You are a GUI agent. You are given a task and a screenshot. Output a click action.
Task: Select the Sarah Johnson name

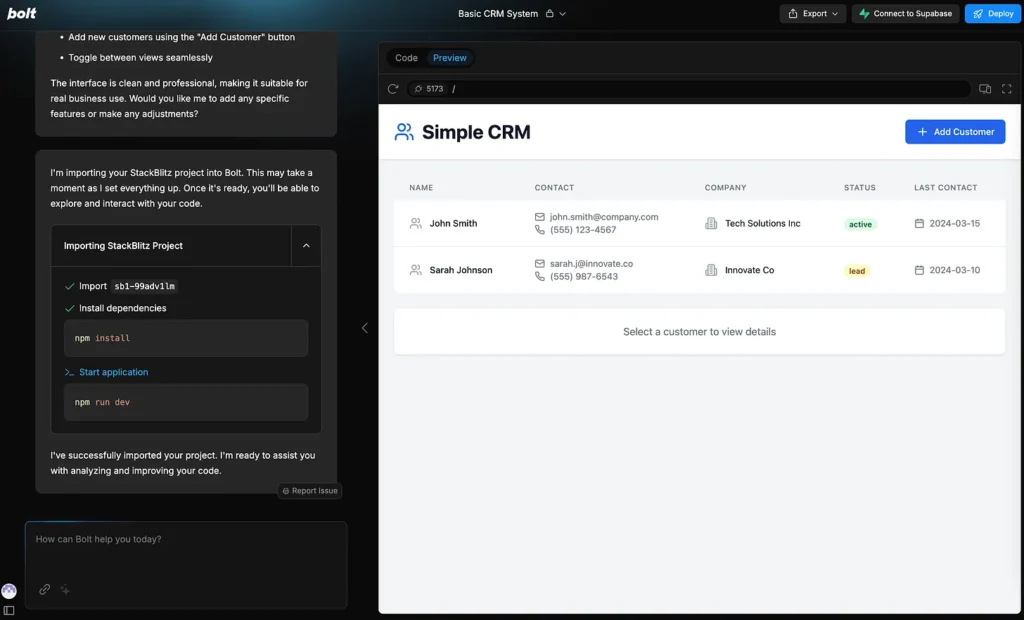pos(461,270)
